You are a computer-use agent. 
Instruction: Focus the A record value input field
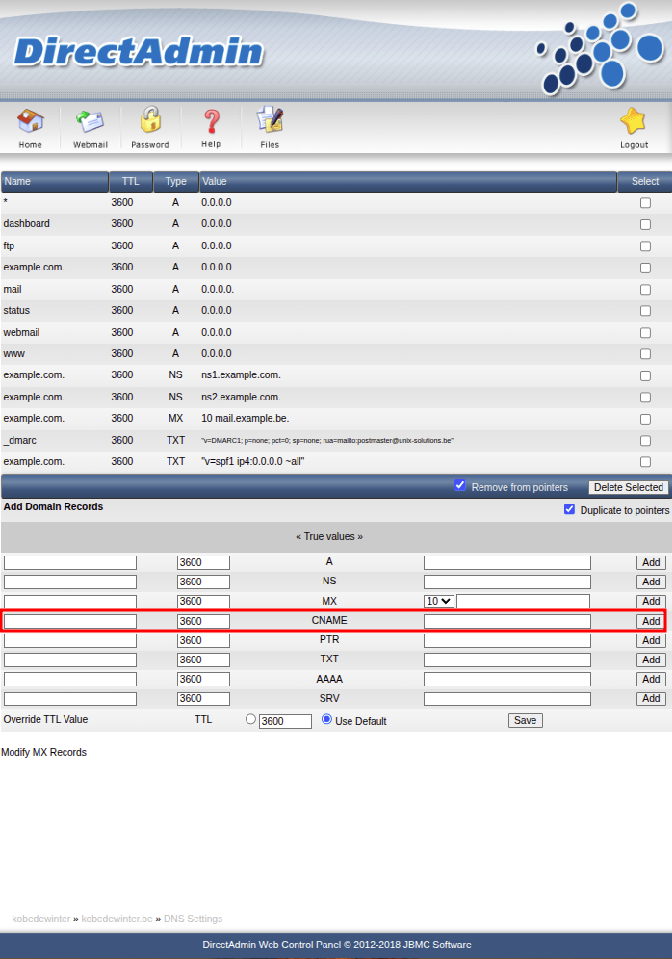pyautogui.click(x=508, y=563)
